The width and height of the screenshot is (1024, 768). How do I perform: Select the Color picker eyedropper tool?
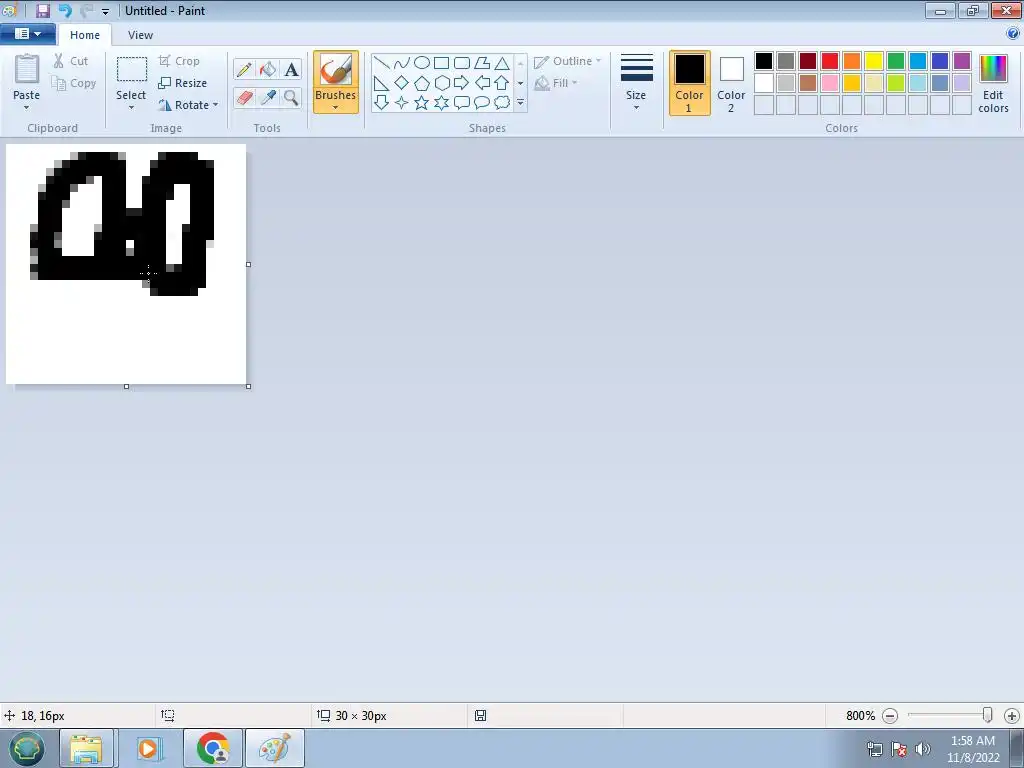pyautogui.click(x=268, y=98)
